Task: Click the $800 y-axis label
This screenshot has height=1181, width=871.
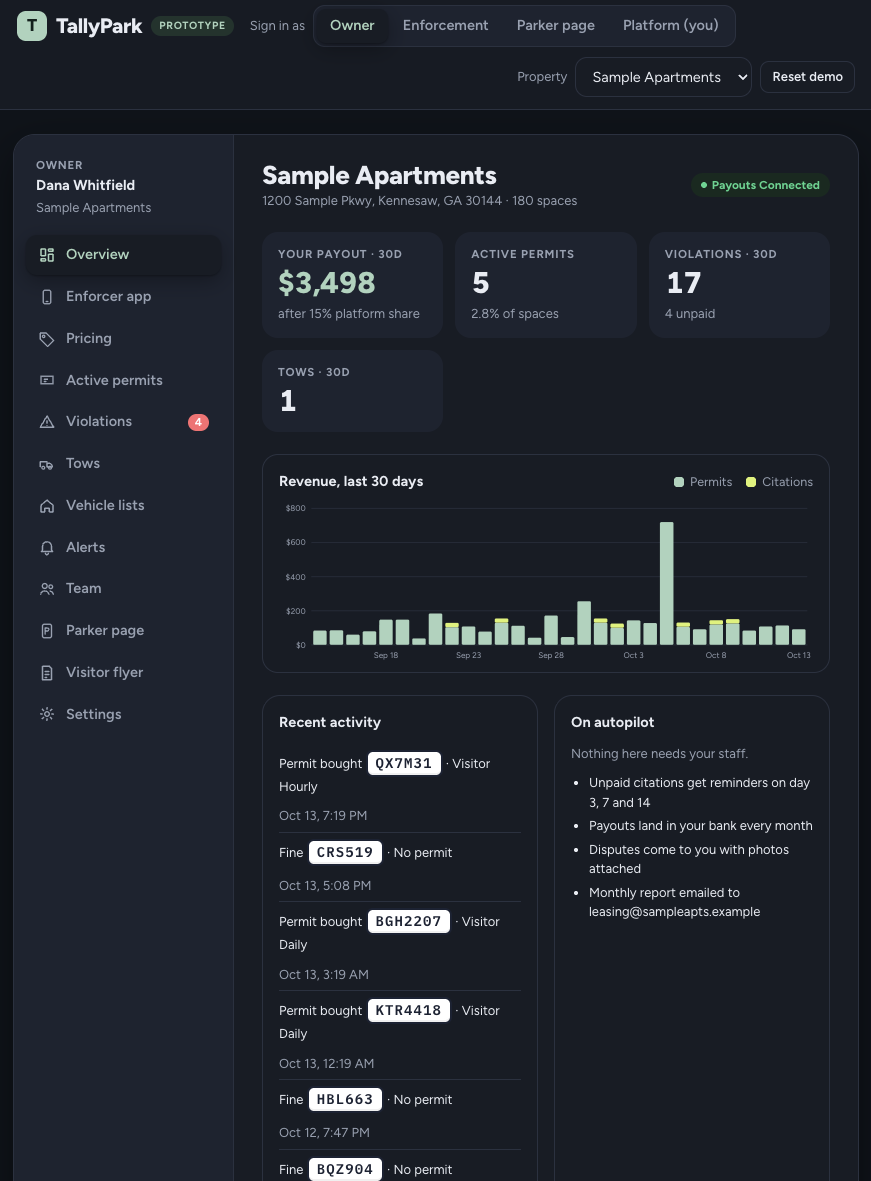Action: click(295, 508)
